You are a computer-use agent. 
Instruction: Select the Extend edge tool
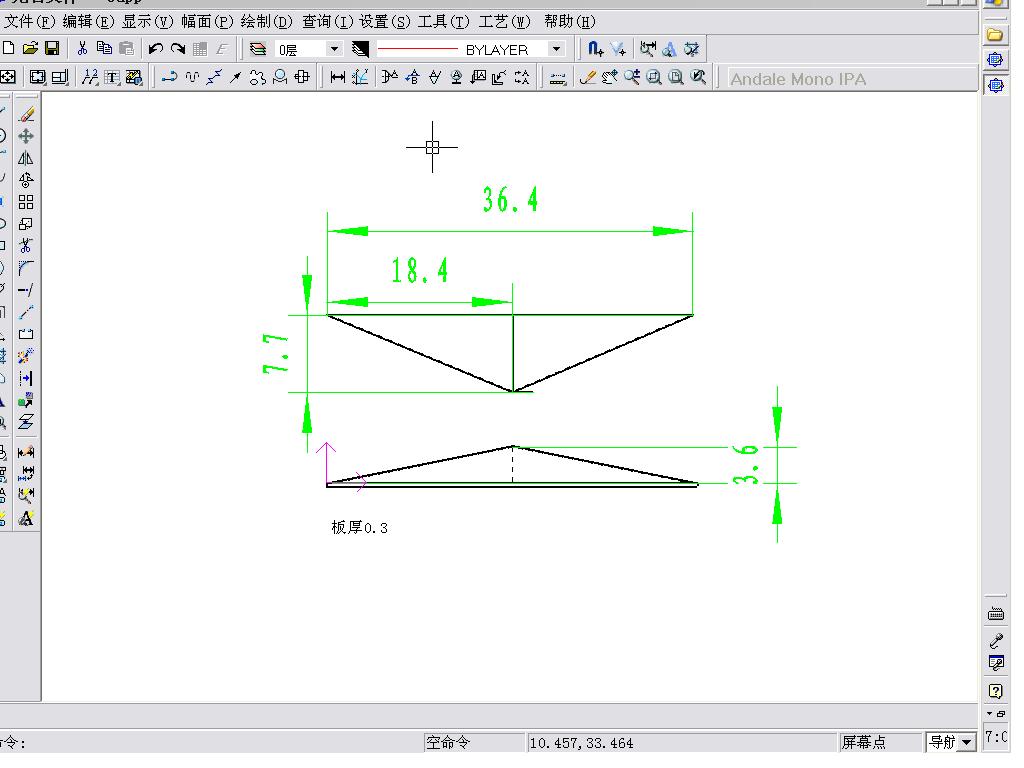tap(26, 290)
